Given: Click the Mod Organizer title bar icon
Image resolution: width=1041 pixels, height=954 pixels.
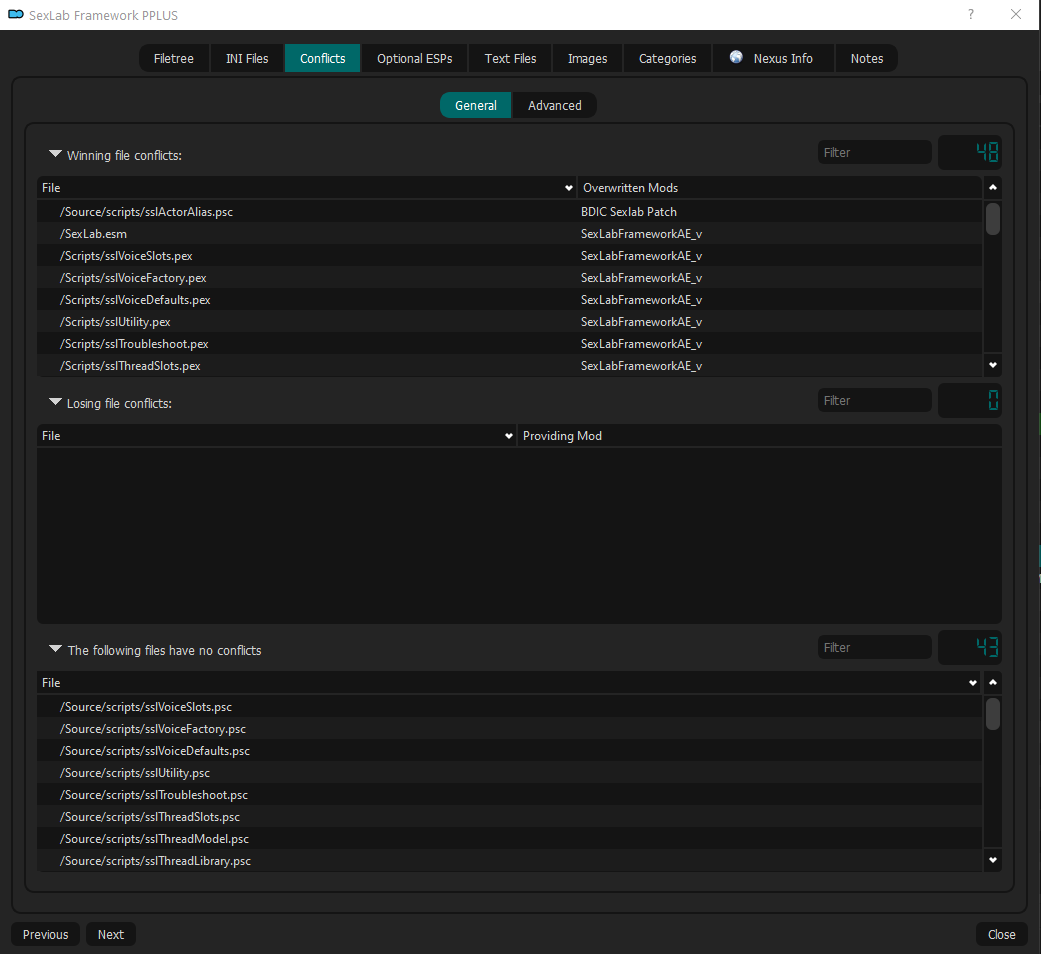Looking at the screenshot, I should point(15,14).
